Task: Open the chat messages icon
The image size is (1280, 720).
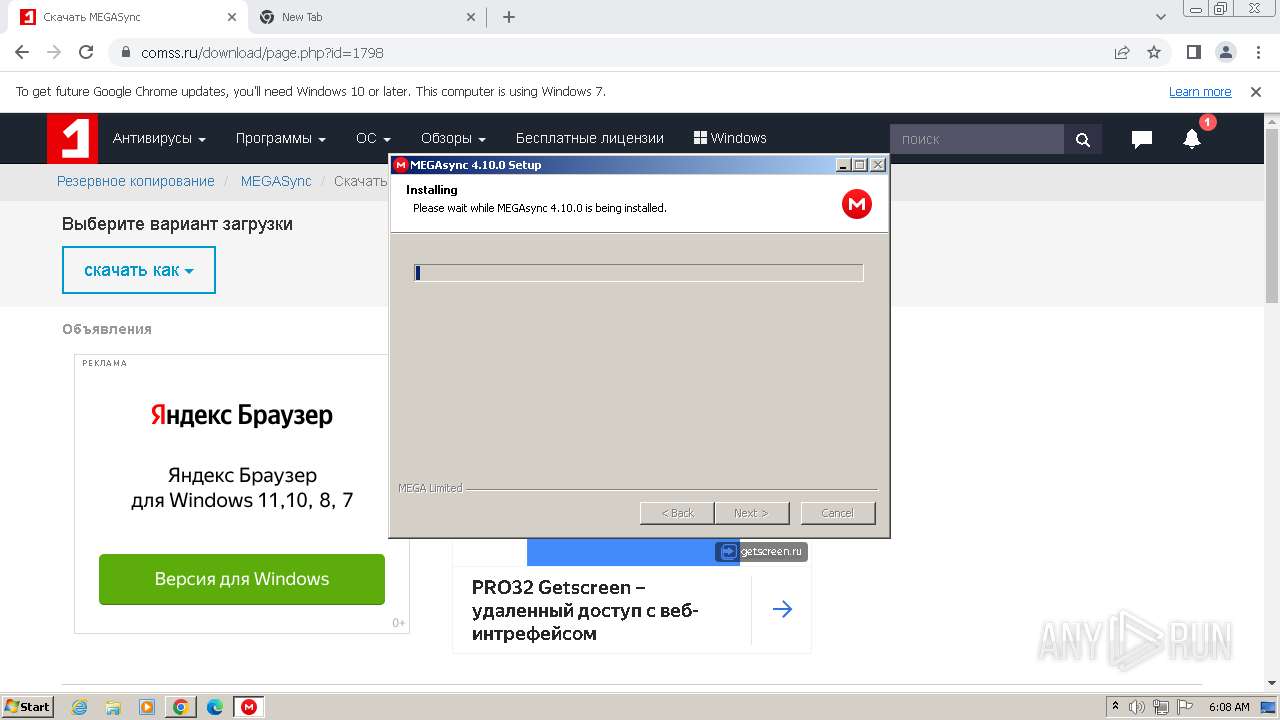Action: tap(1142, 139)
